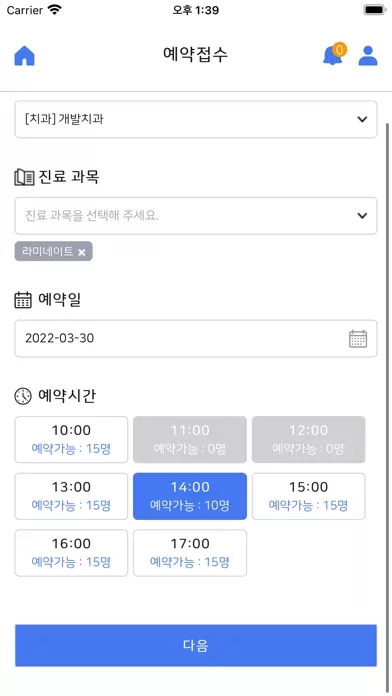The image size is (392, 696).
Task: Expand the [치과] 개발치과 clinic dropdown
Action: tap(196, 119)
